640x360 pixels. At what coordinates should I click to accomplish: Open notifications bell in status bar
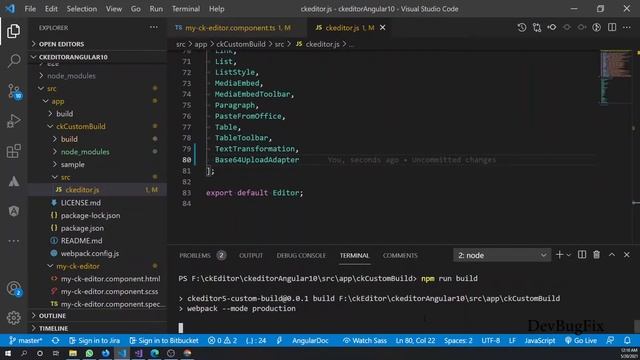pos(627,340)
